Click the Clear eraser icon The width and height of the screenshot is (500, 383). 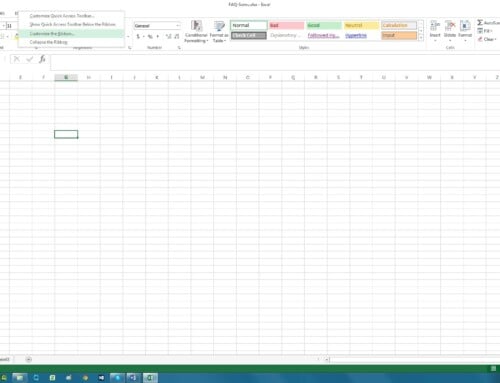tap(480, 39)
